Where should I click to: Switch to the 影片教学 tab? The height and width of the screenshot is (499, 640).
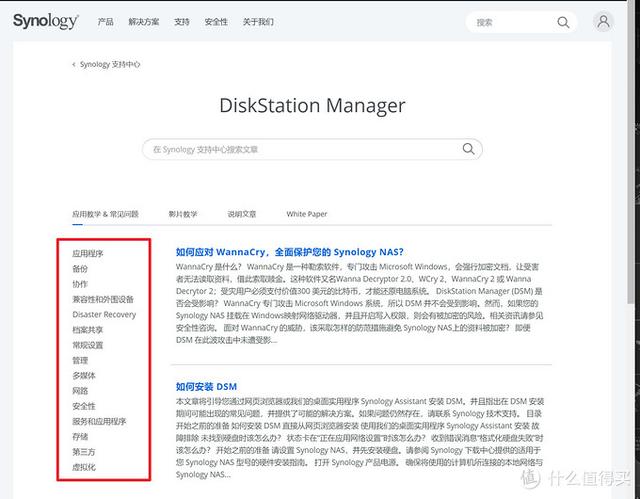(183, 214)
